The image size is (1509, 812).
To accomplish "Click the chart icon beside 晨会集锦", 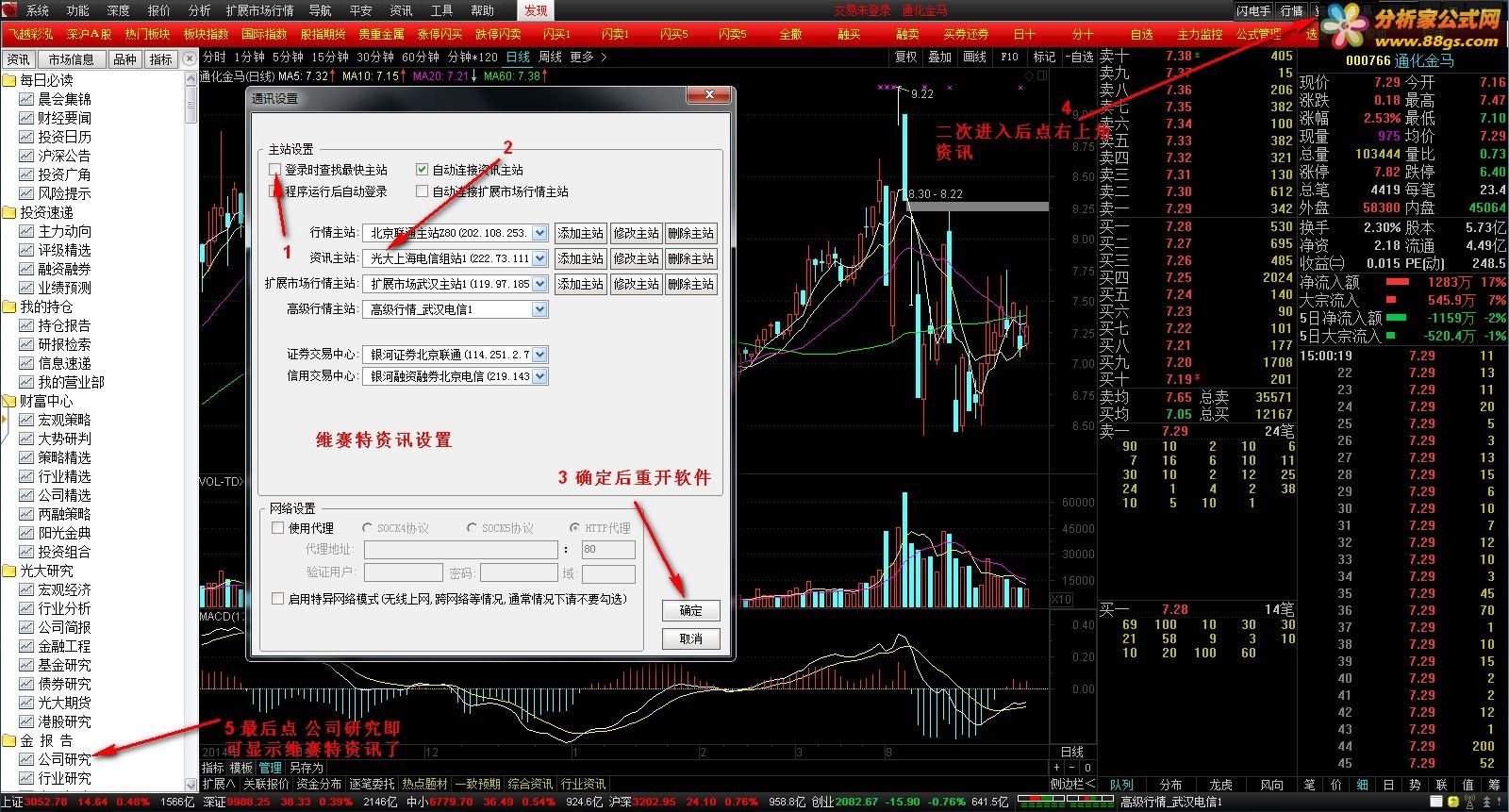I will click(26, 99).
